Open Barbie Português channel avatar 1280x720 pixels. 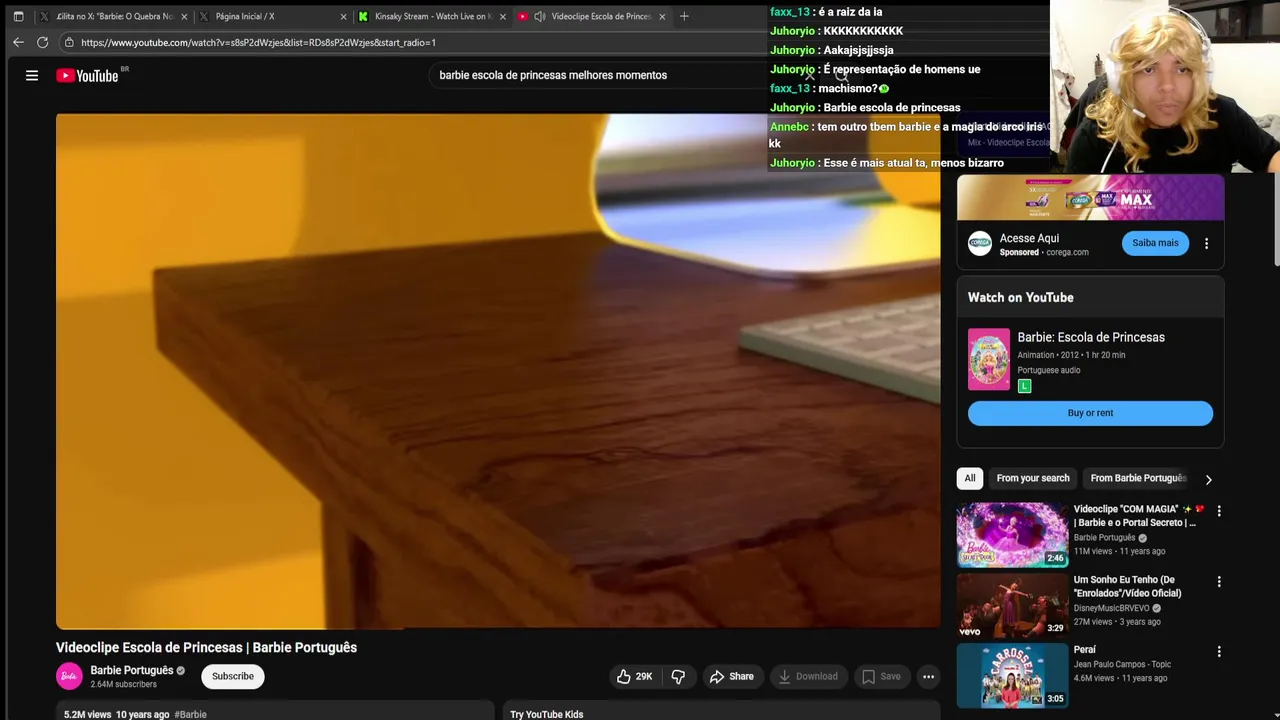tap(69, 676)
